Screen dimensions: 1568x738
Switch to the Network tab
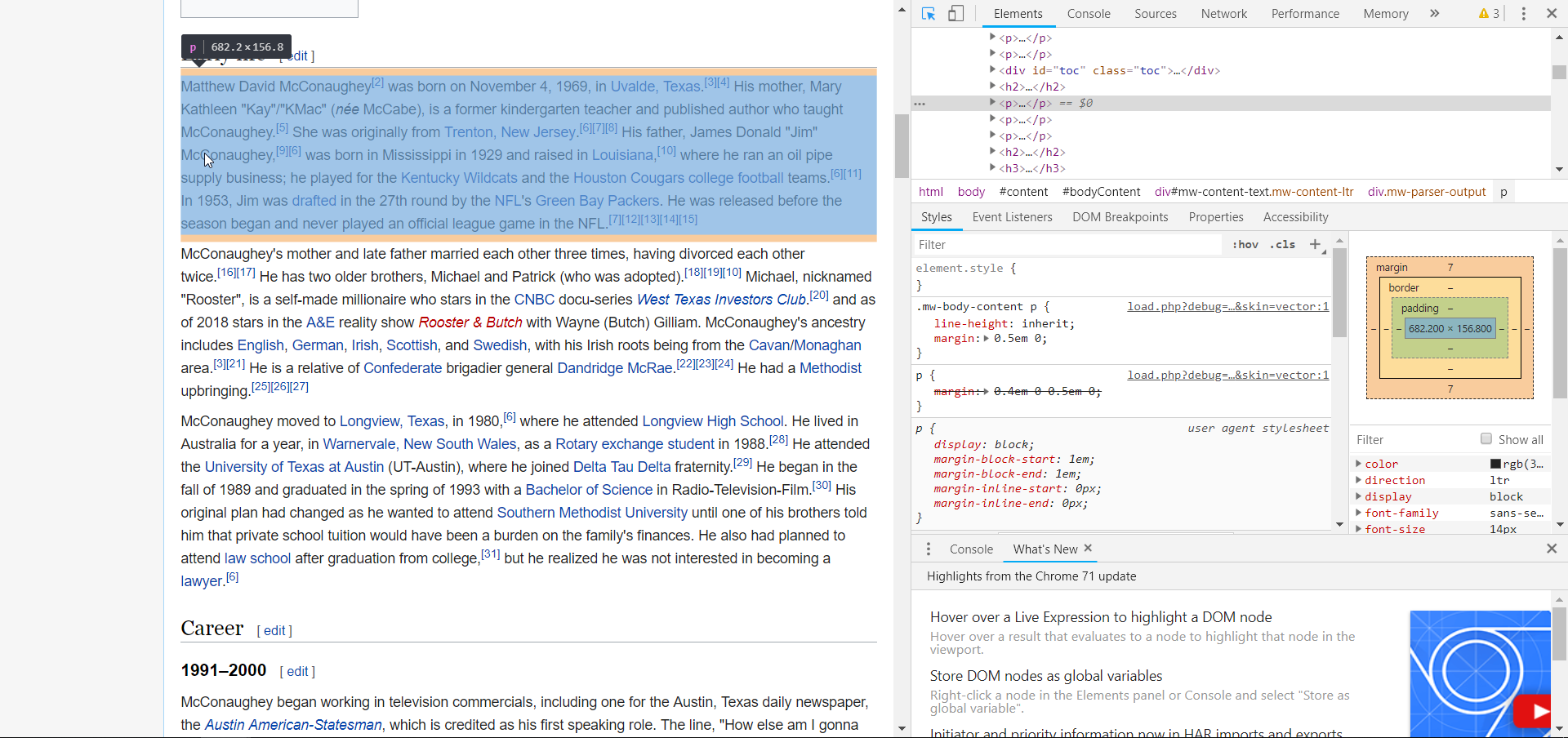1223,14
